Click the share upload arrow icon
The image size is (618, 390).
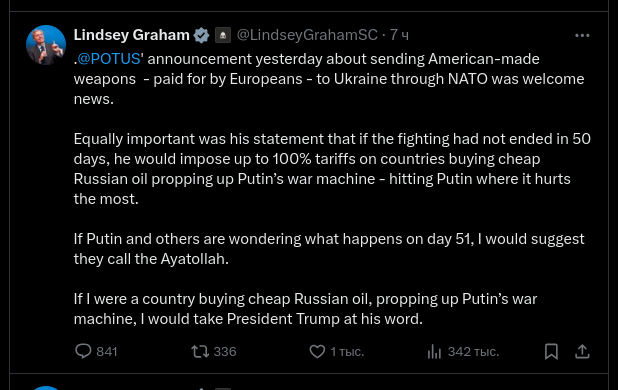[x=582, y=351]
